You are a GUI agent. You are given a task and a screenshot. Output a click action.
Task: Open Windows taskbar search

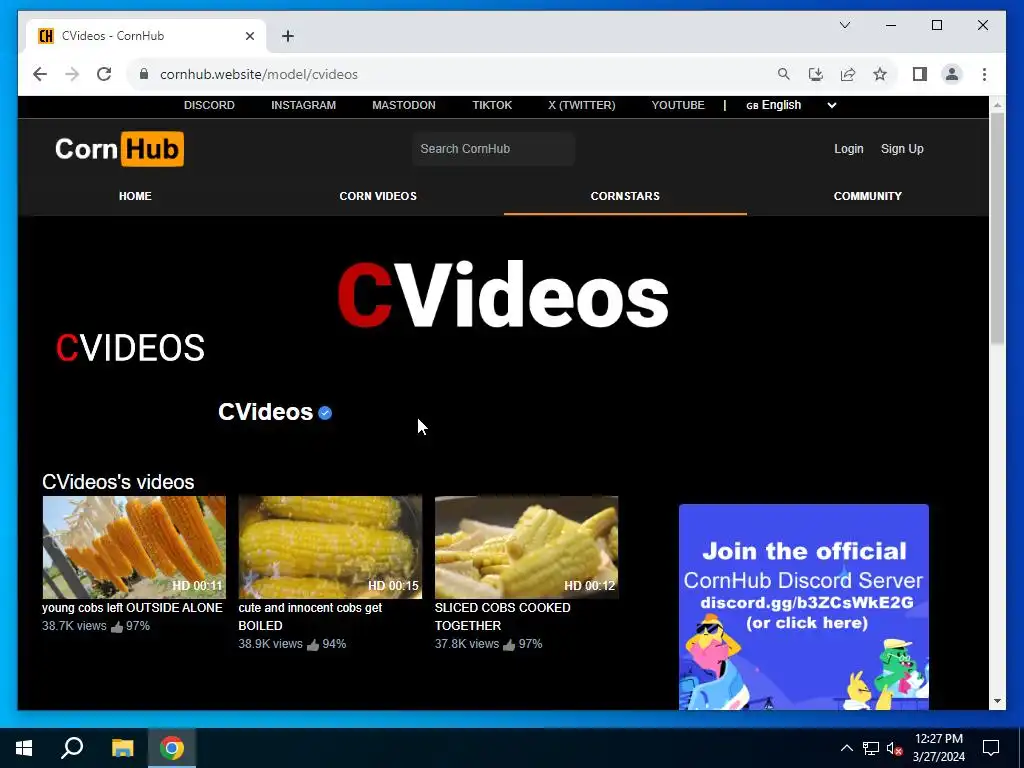tap(72, 748)
